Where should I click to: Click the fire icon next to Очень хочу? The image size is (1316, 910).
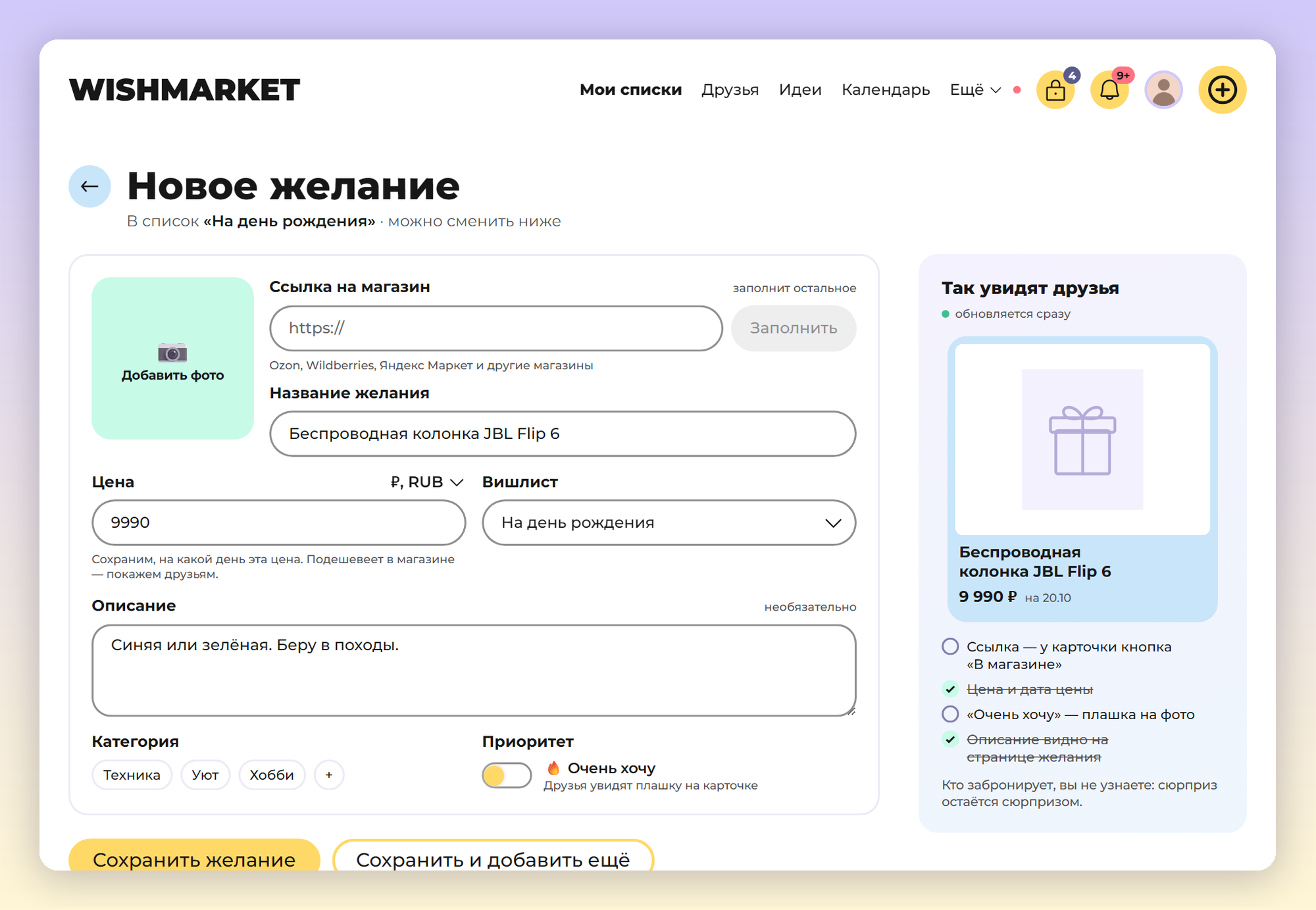553,768
